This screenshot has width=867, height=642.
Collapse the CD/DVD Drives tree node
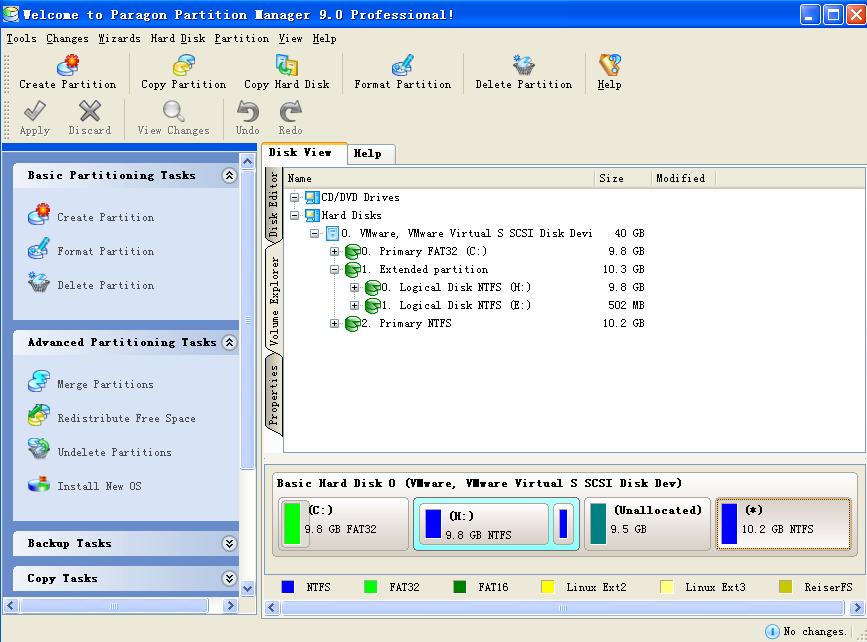click(294, 197)
